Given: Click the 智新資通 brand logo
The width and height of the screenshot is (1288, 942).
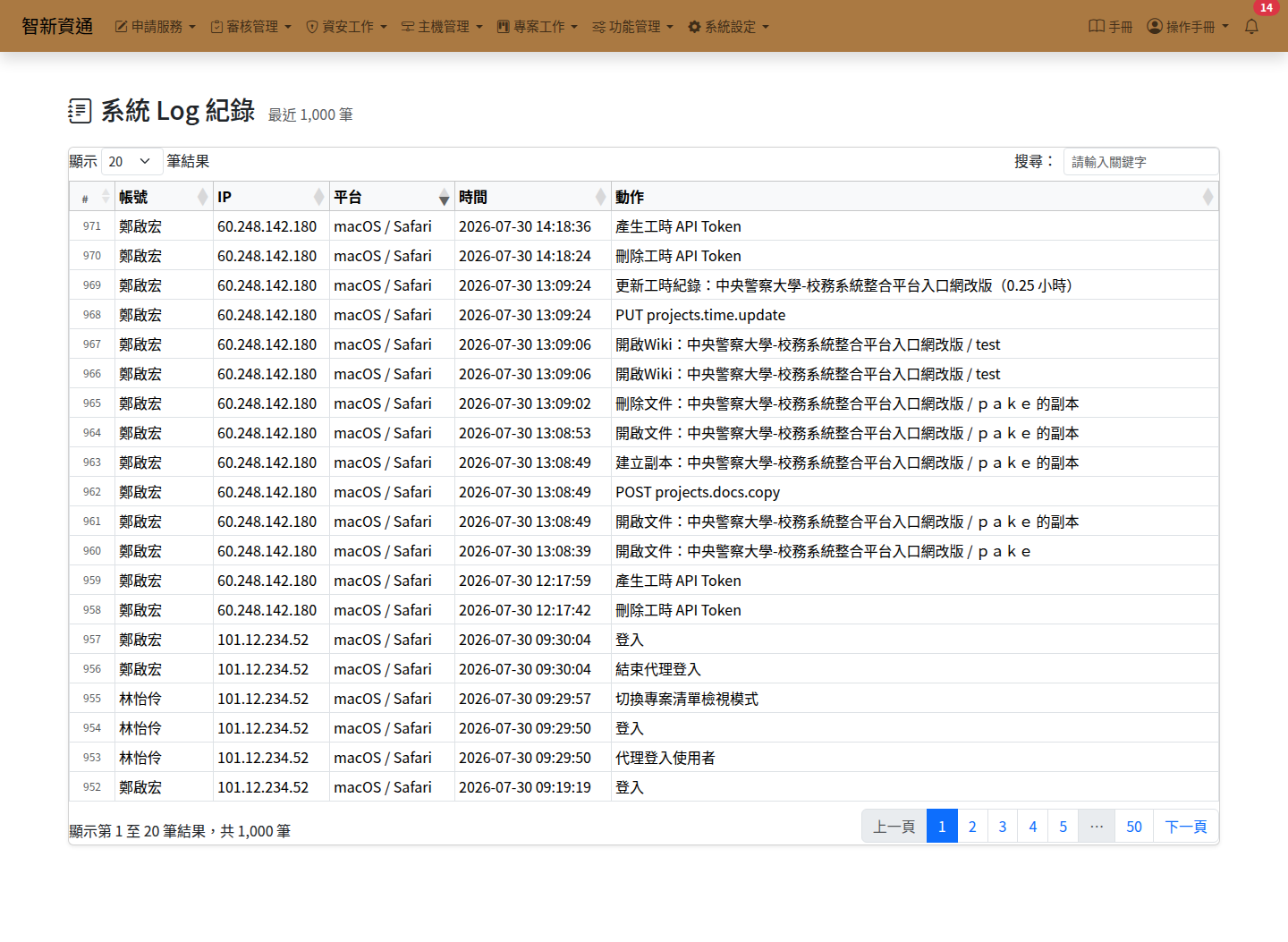Looking at the screenshot, I should pos(57,27).
